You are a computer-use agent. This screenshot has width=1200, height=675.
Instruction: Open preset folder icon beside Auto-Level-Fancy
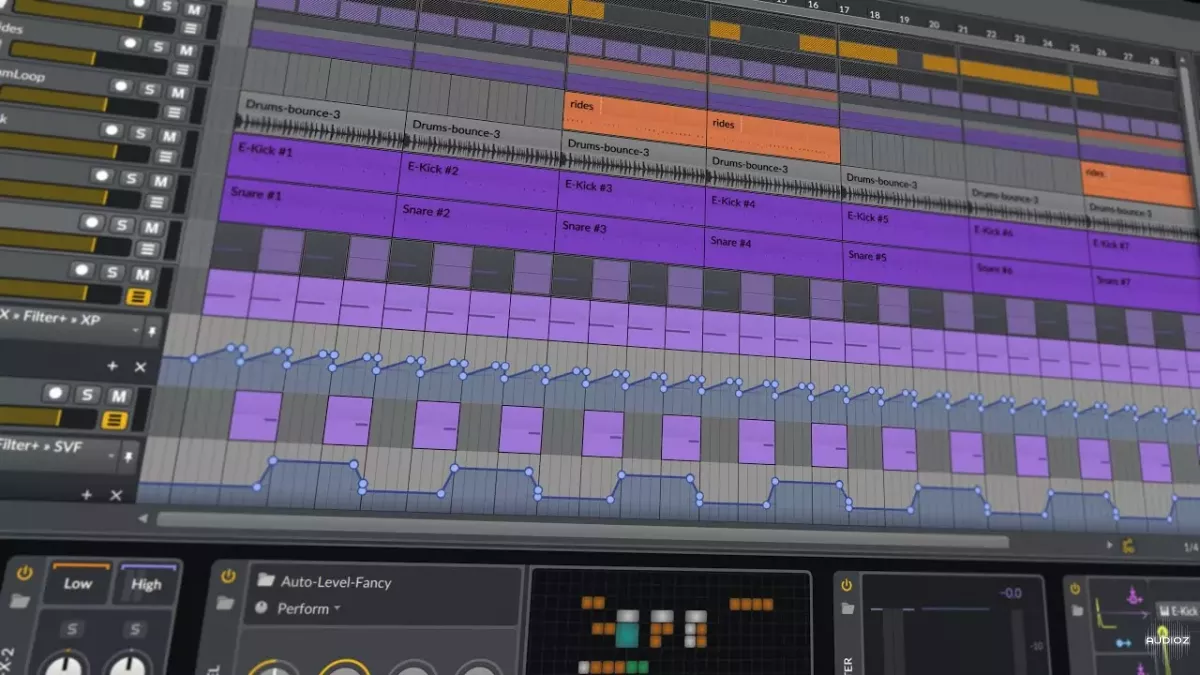265,580
